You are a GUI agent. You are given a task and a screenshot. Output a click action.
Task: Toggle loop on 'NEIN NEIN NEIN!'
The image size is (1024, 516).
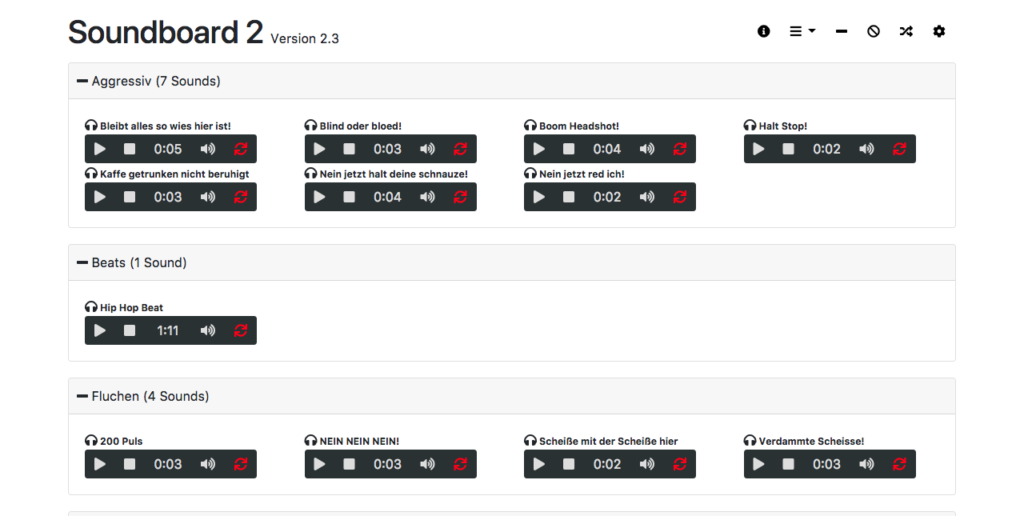(460, 464)
